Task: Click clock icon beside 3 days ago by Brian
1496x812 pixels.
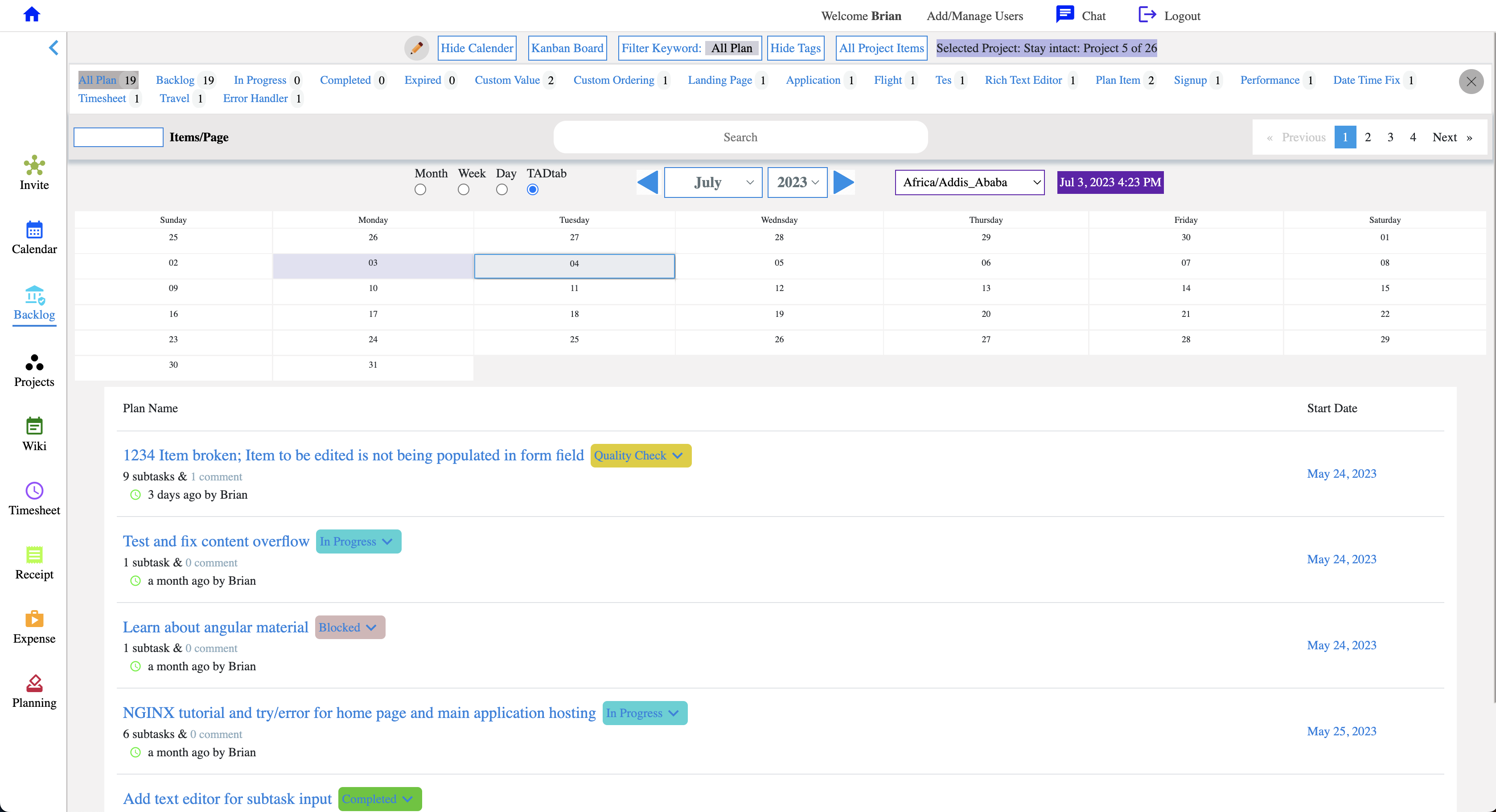Action: (x=136, y=495)
